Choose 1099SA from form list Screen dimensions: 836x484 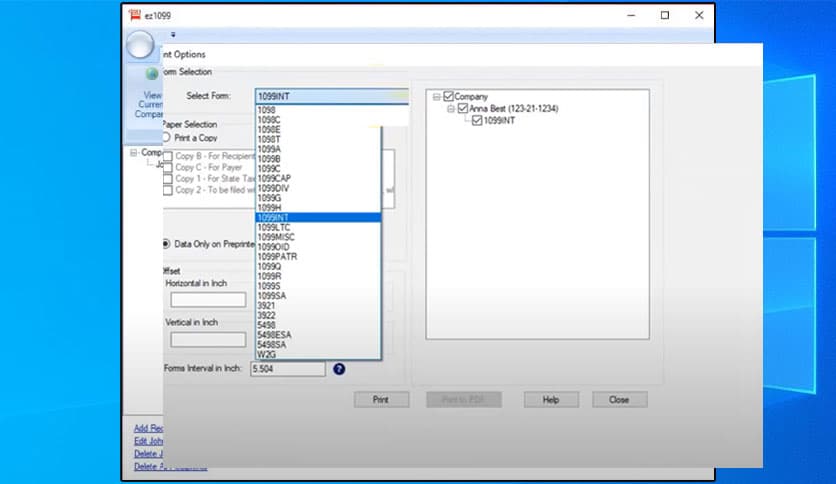click(318, 296)
